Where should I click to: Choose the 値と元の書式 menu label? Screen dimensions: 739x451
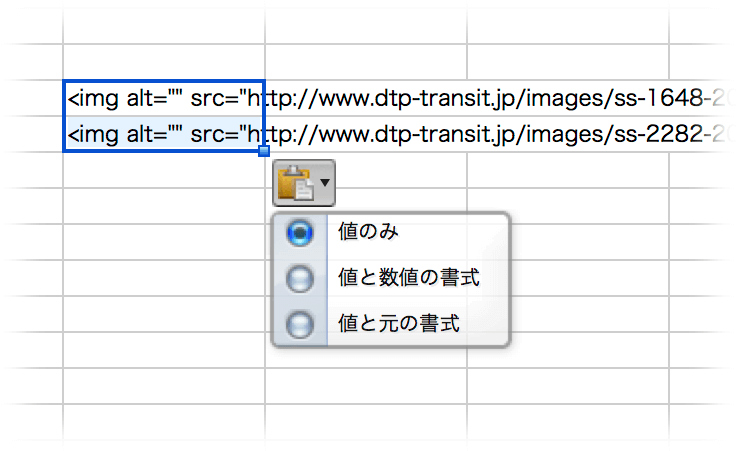pos(399,323)
